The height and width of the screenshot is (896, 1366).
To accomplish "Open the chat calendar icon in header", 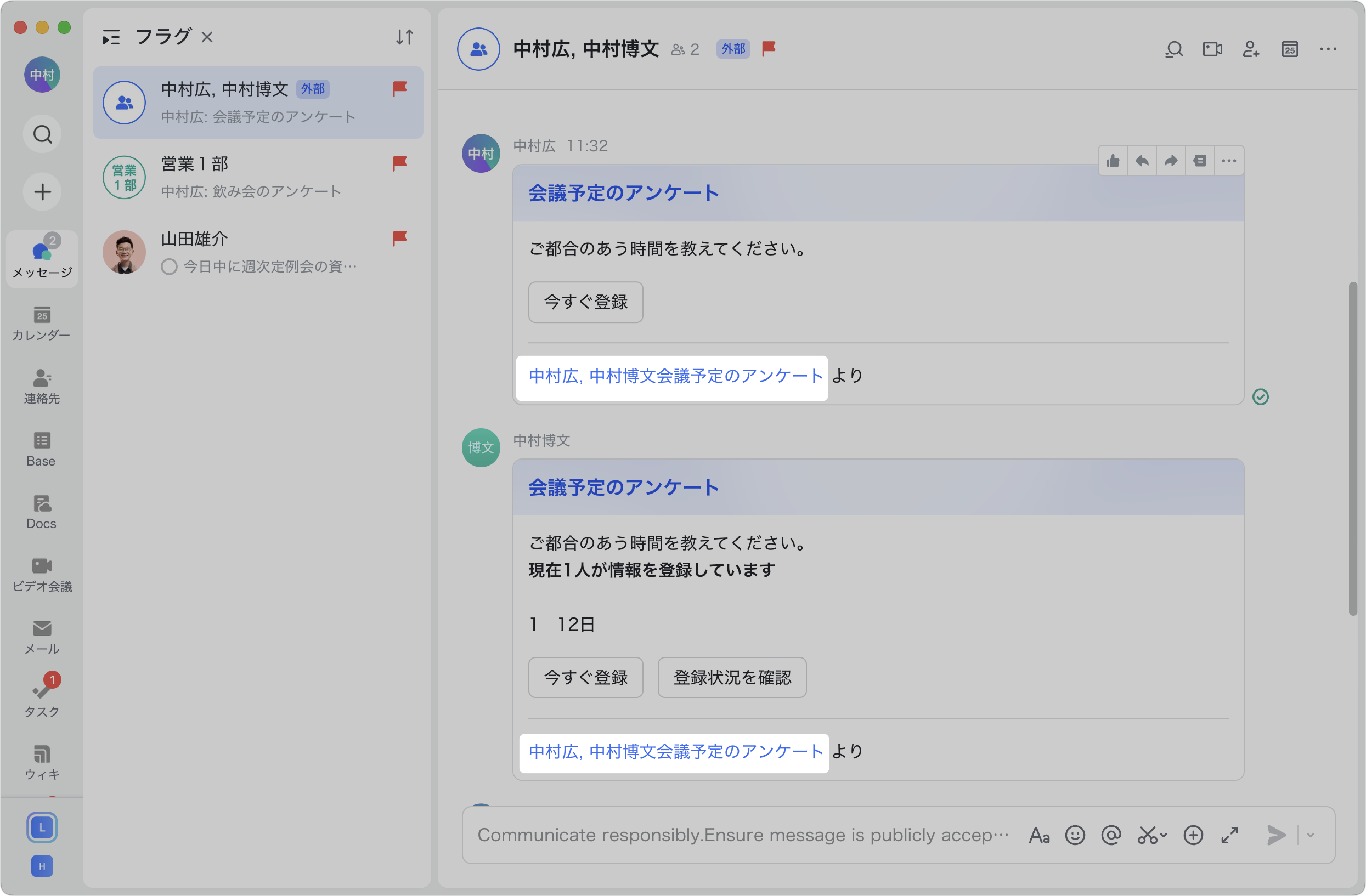I will pyautogui.click(x=1290, y=49).
